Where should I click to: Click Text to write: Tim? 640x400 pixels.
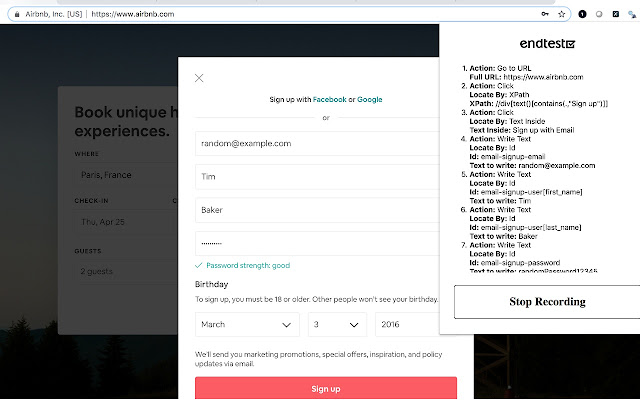500,201
